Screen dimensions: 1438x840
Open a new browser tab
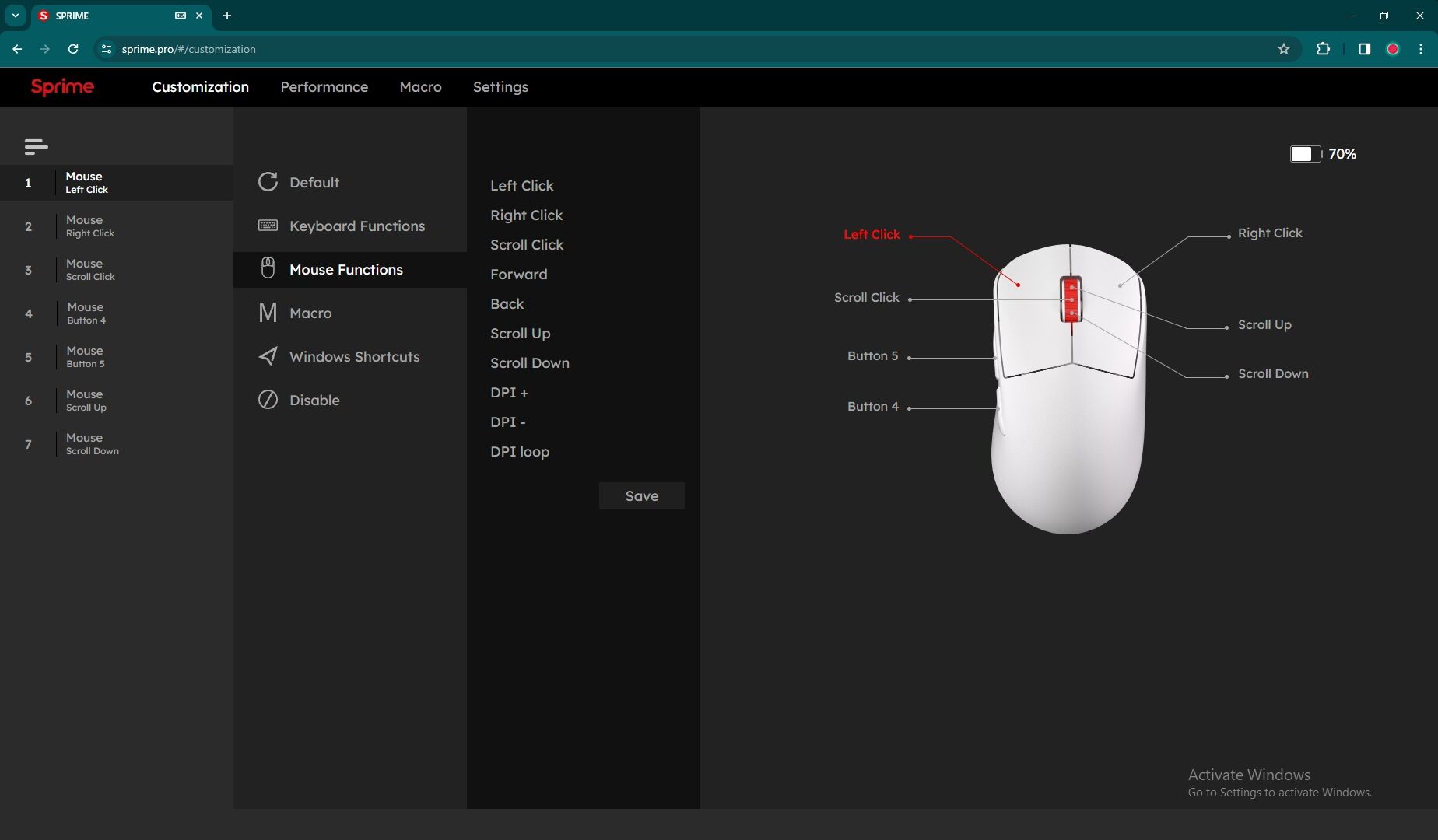point(227,16)
